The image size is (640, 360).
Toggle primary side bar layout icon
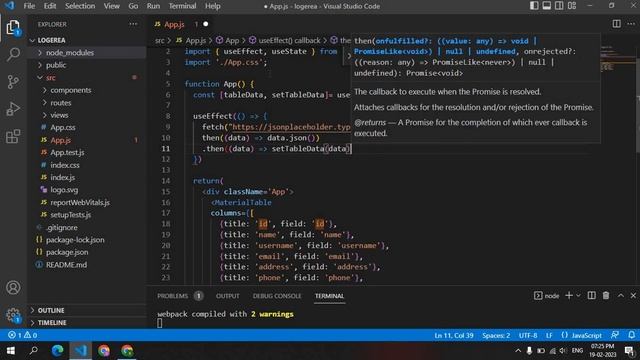tap(534, 6)
